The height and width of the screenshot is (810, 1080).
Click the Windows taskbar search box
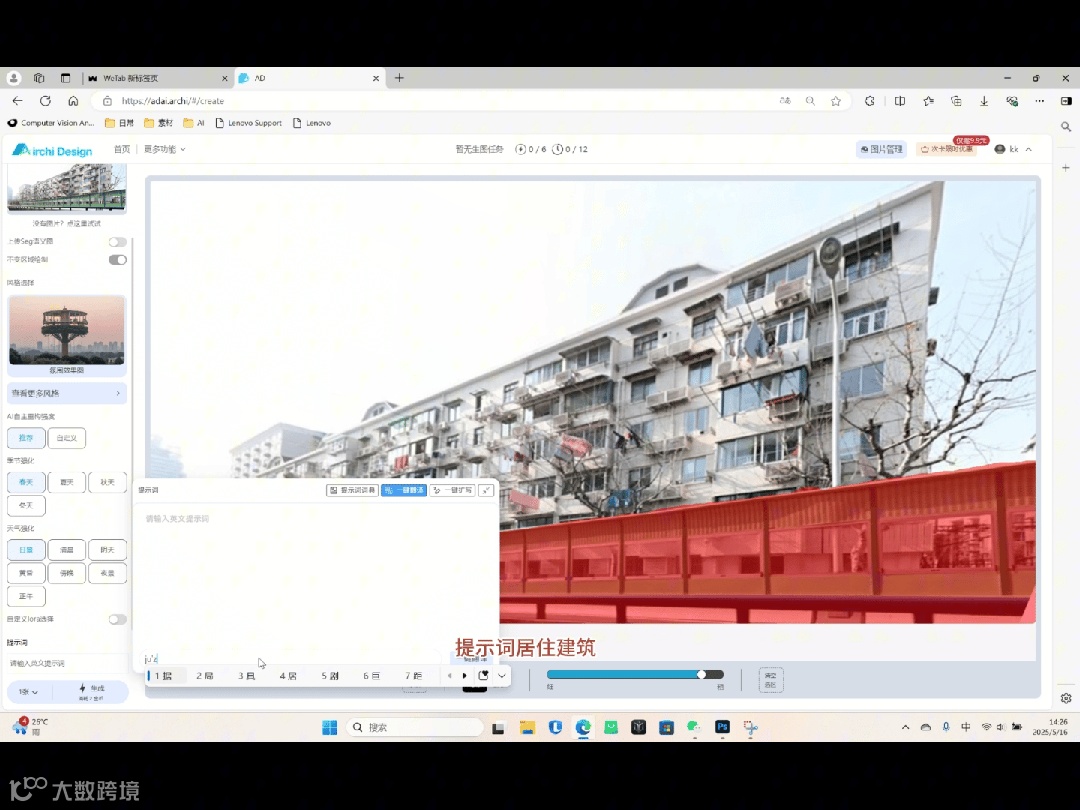point(415,727)
